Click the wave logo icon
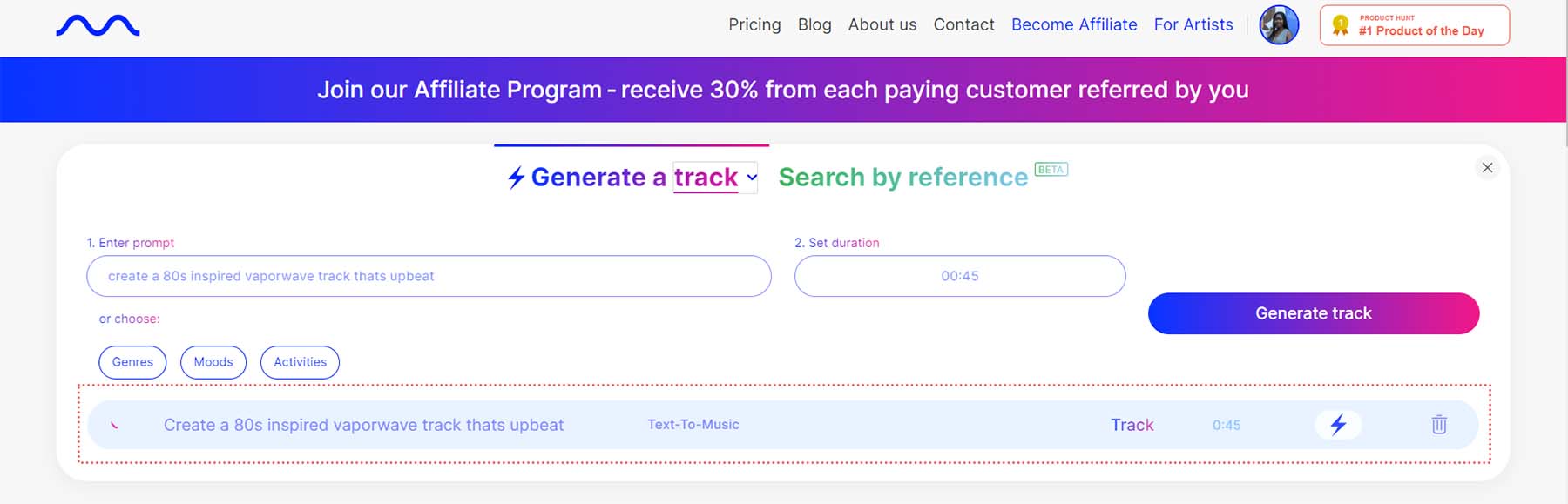This screenshot has height=504, width=1568. [x=98, y=26]
